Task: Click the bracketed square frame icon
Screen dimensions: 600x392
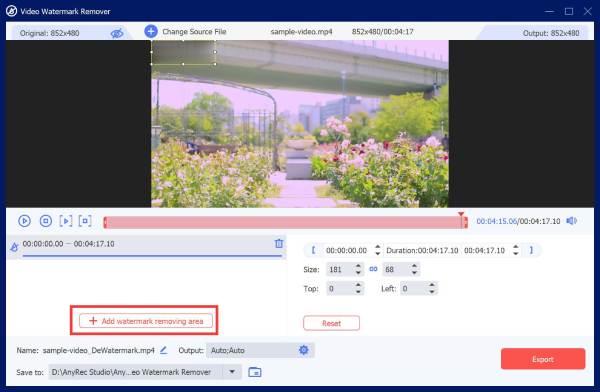Action: (x=85, y=221)
